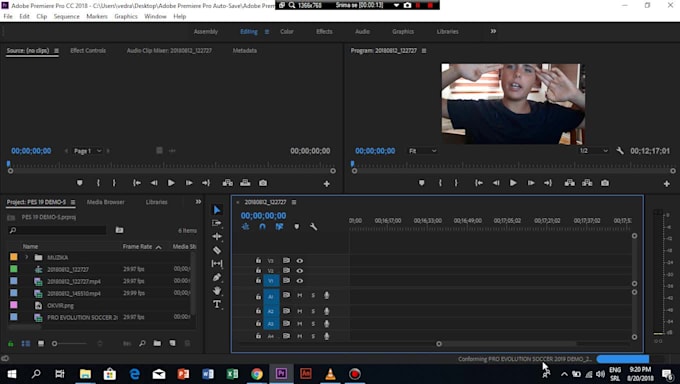Image resolution: width=680 pixels, height=384 pixels.
Task: Show hidden Project panel tabs chevron
Action: click(198, 202)
